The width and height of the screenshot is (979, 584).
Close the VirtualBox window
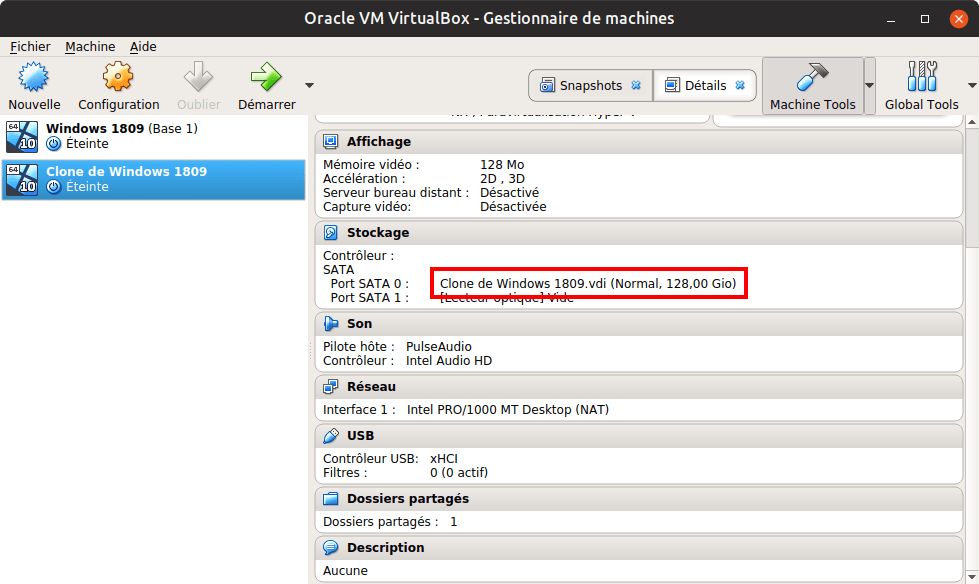point(958,19)
